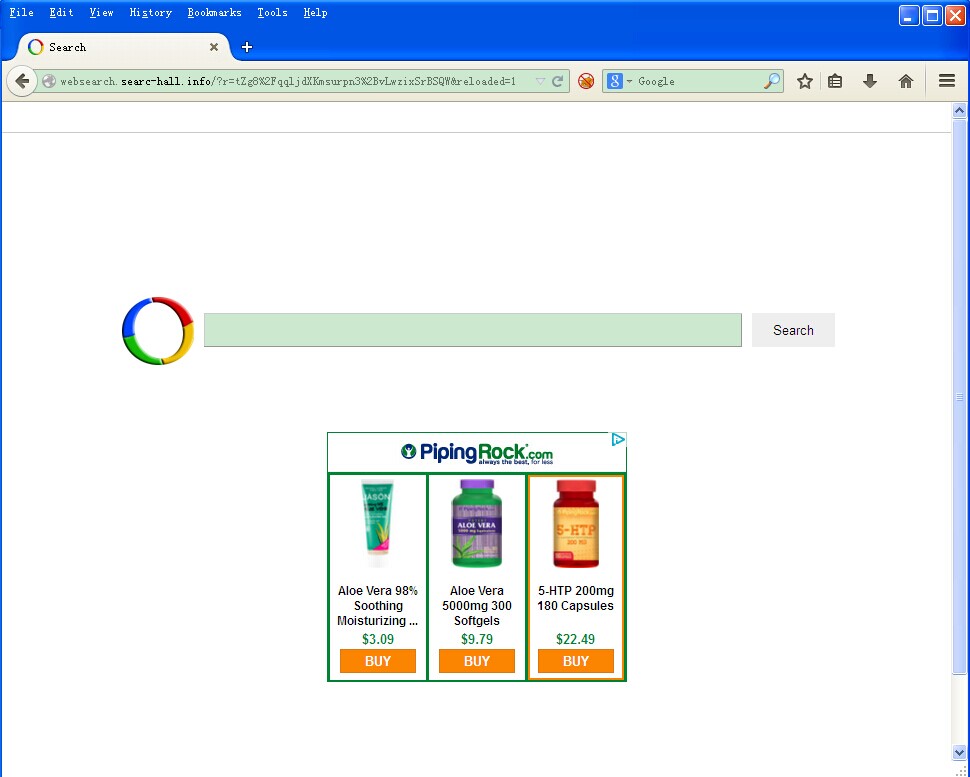The image size is (970, 777).
Task: Open the View menu
Action: click(101, 12)
